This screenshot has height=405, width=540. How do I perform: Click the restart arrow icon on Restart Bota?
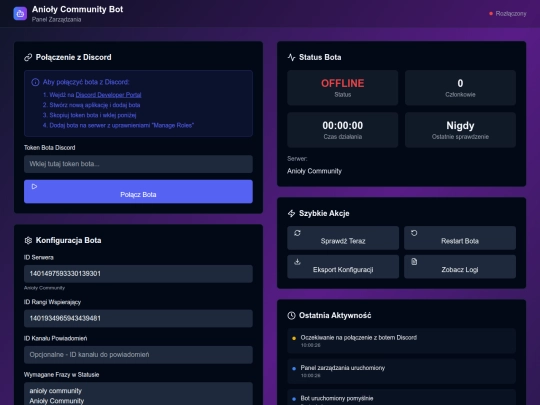[414, 233]
